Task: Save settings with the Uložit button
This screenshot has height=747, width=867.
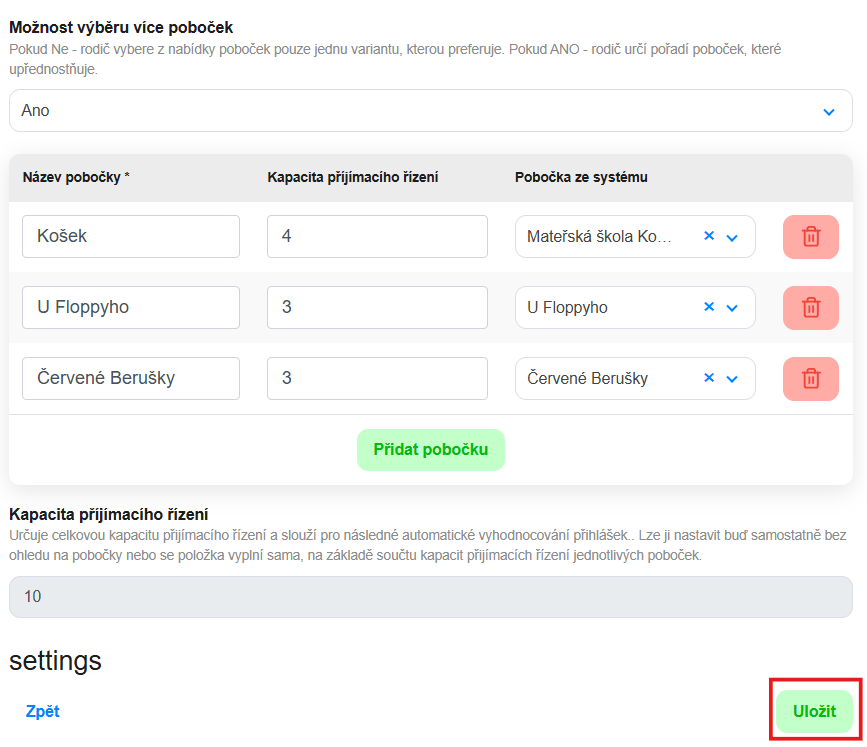Action: [x=814, y=711]
